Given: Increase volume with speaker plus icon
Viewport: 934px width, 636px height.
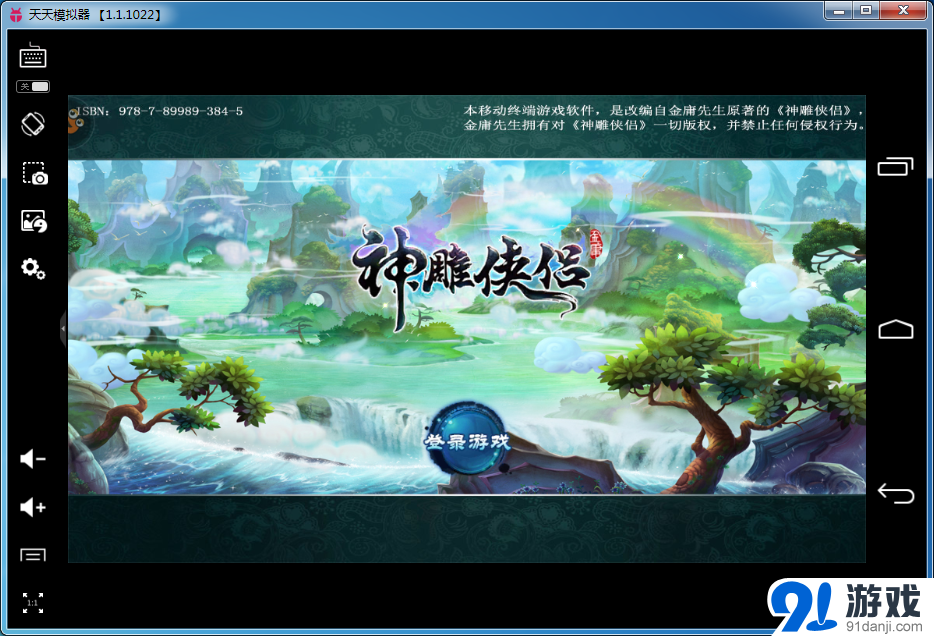Looking at the screenshot, I should coord(33,507).
